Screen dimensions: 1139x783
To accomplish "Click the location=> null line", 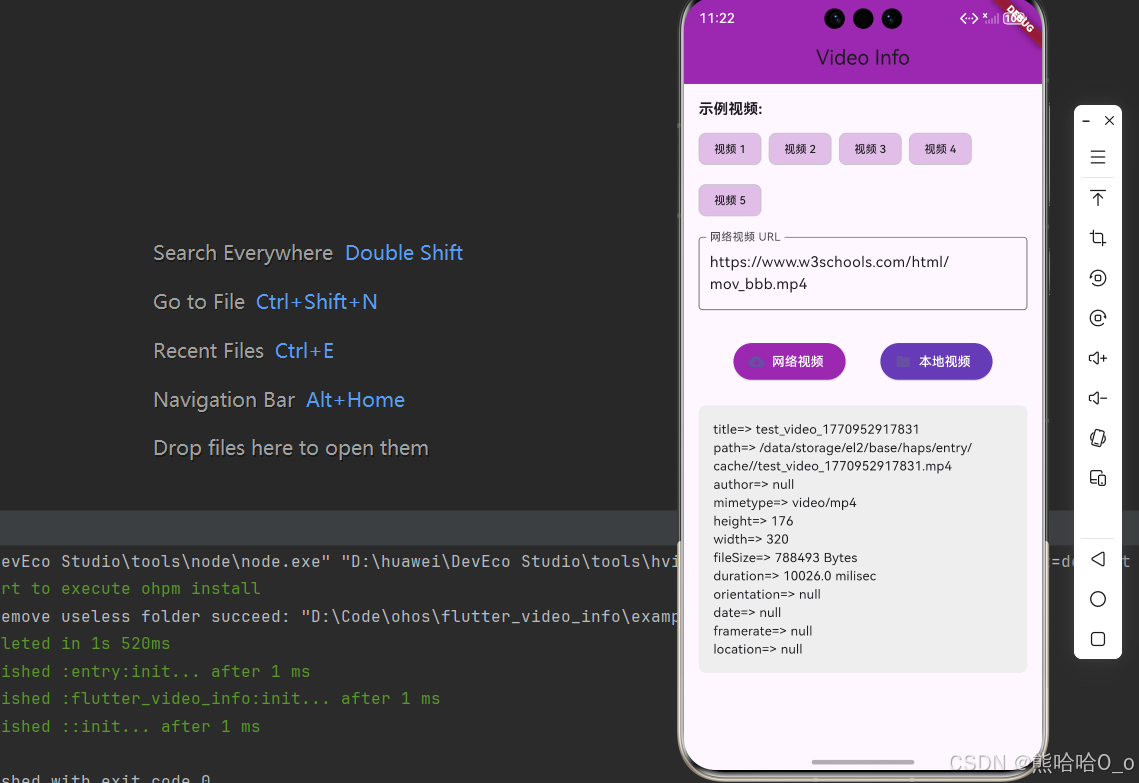I will (x=757, y=649).
